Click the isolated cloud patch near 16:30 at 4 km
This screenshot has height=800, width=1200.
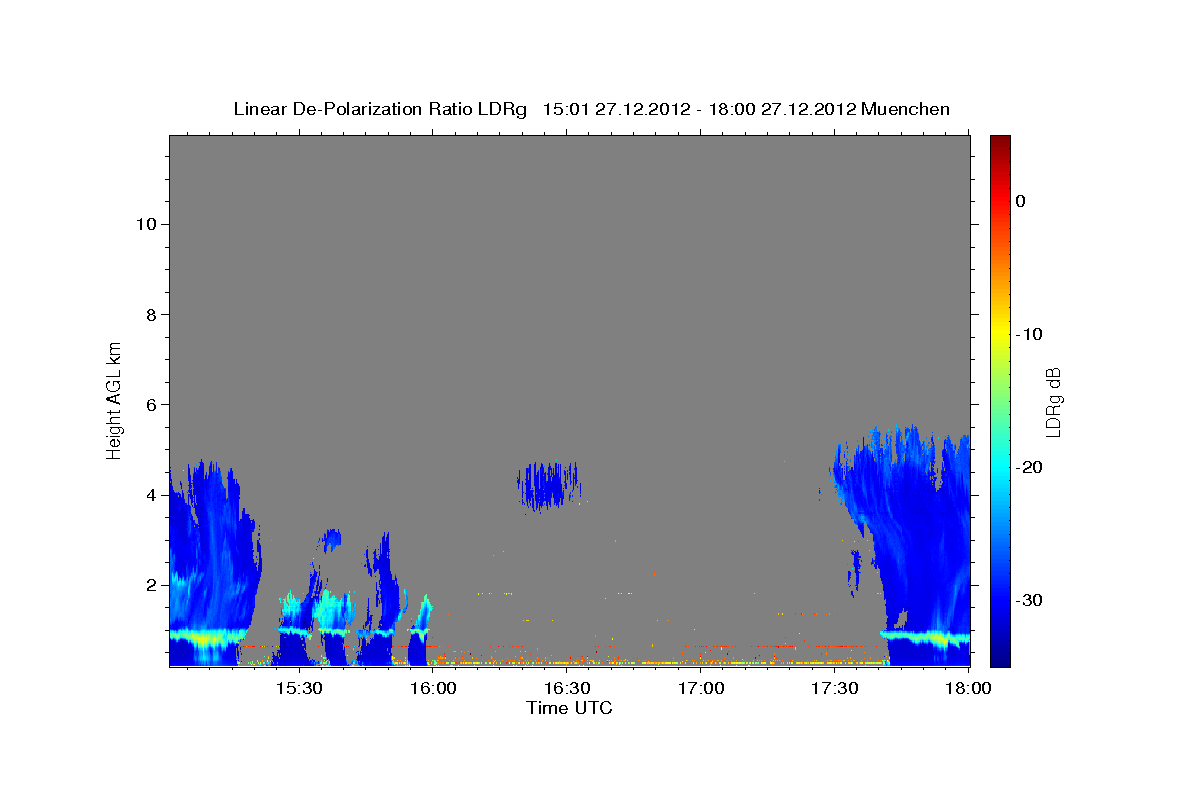pos(549,485)
